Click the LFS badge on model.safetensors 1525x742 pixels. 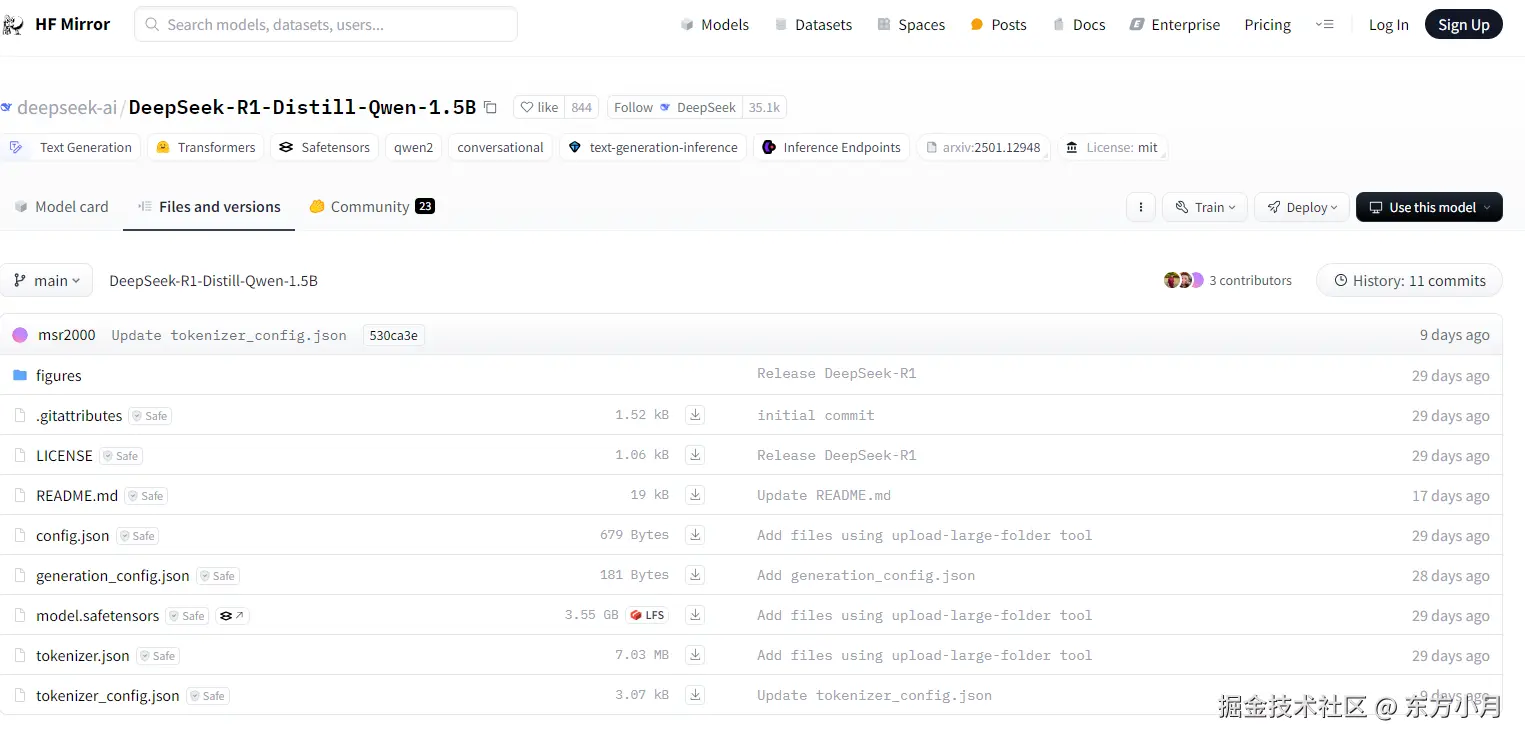[648, 615]
